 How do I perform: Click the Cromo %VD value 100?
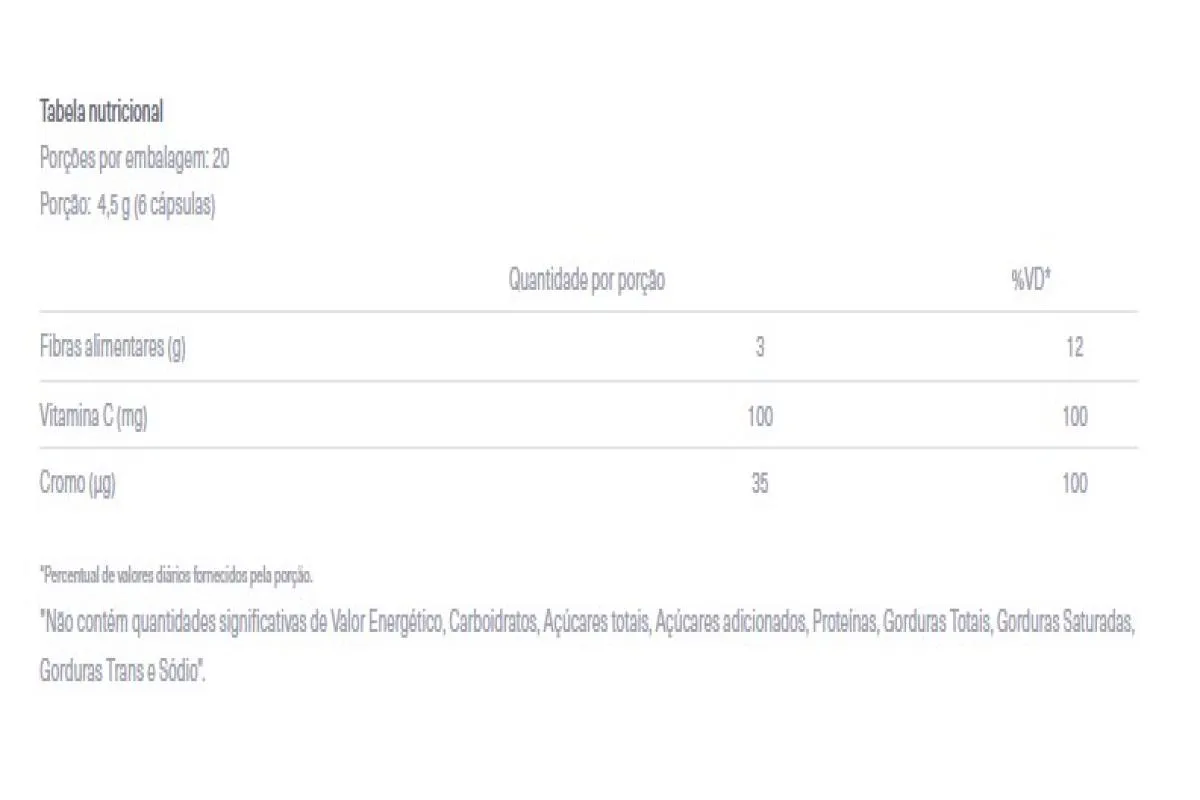(x=1075, y=484)
